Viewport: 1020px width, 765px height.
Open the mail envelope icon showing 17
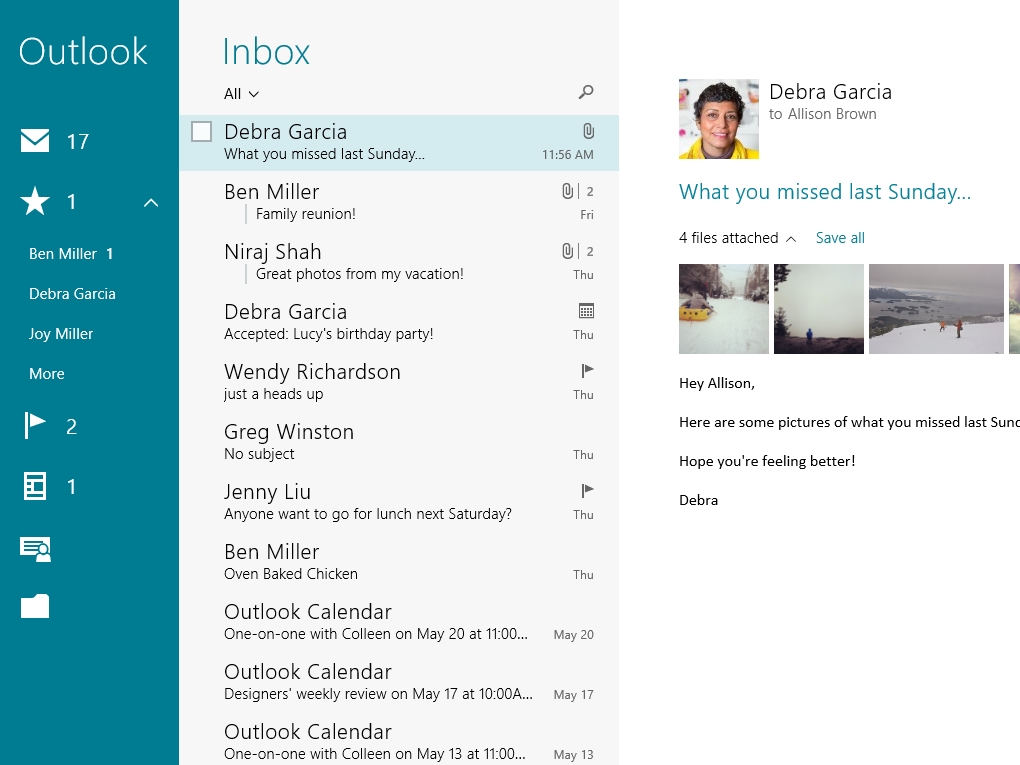pos(35,141)
